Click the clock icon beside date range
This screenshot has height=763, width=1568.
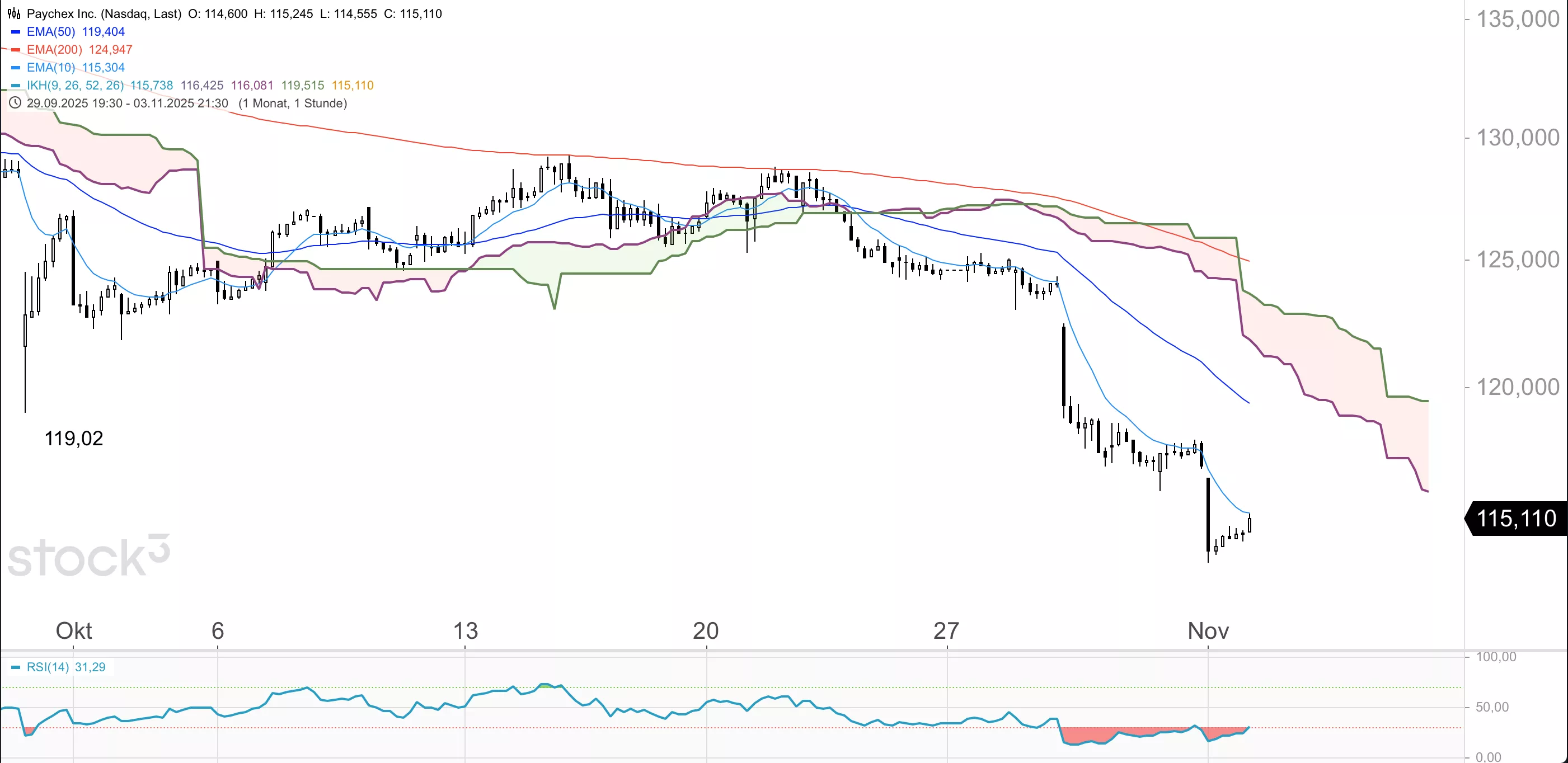[x=15, y=103]
